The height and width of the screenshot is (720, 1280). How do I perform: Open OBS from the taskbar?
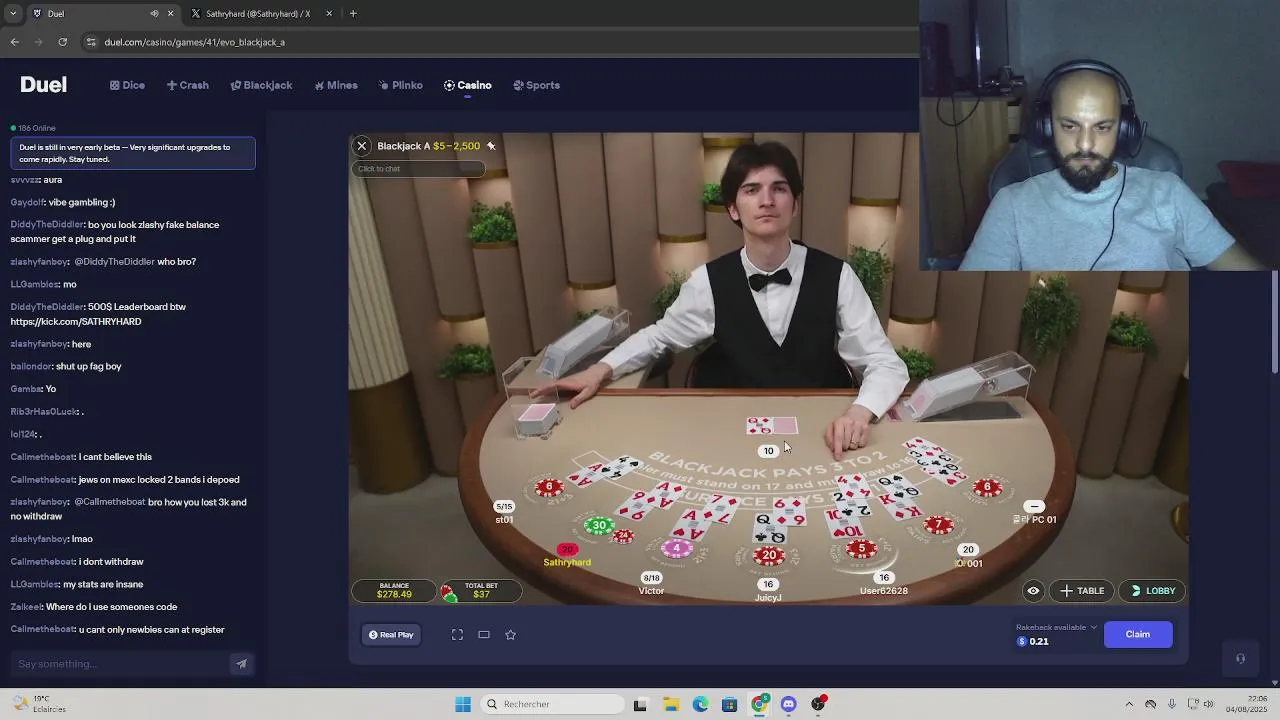tap(819, 704)
